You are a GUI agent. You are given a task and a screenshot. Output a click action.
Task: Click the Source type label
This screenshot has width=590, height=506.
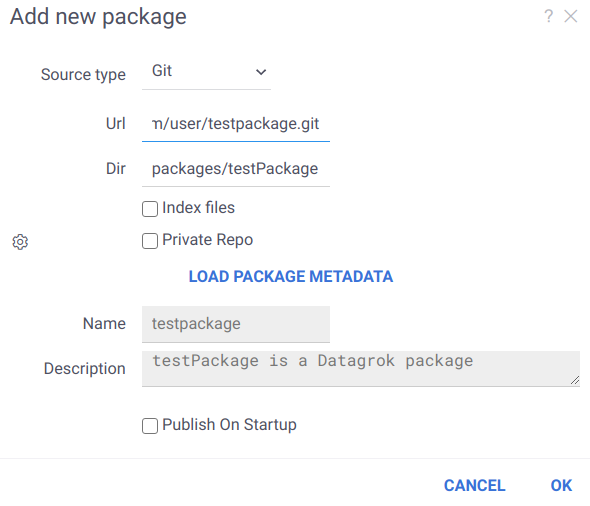pos(83,75)
